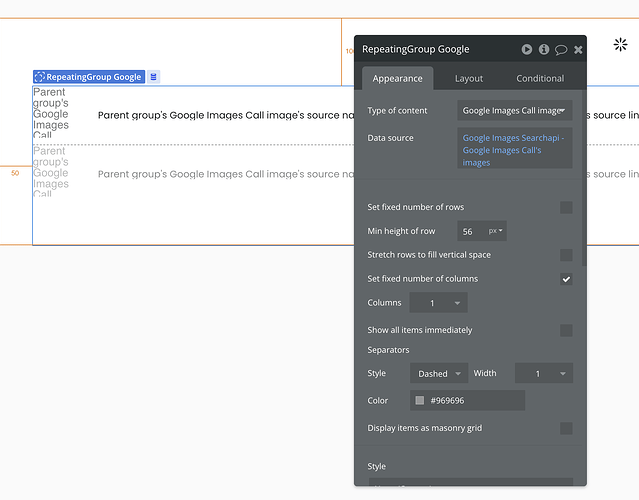639x500 pixels.
Task: Toggle Display items as masonry grid
Action: pyautogui.click(x=566, y=428)
